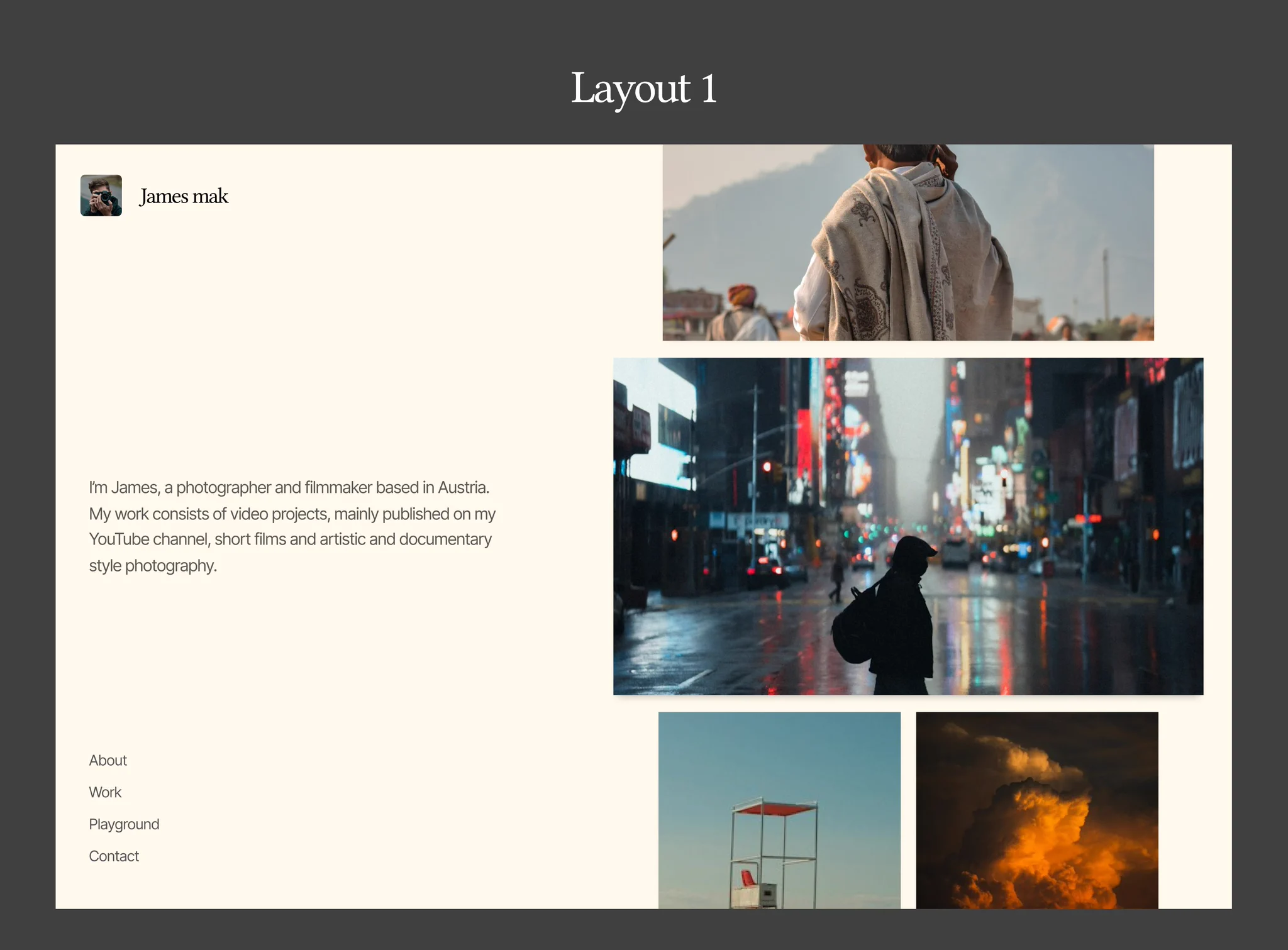This screenshot has width=1288, height=950.
Task: Open the photo of man wearing shawl
Action: click(908, 243)
